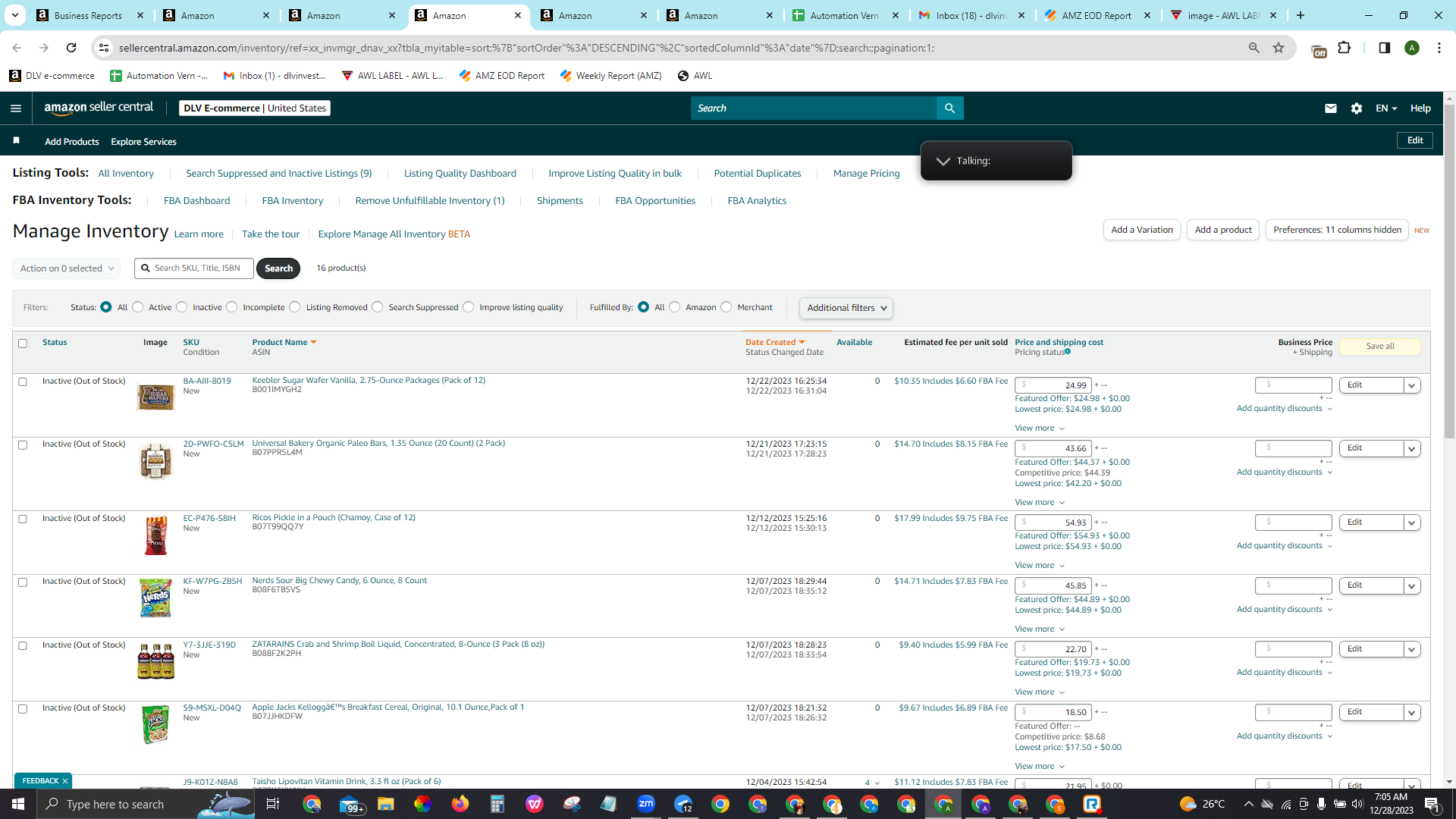Open Edit dropdown arrow for Keebler Sugar Wafer
This screenshot has height=819, width=1456.
coord(1412,385)
